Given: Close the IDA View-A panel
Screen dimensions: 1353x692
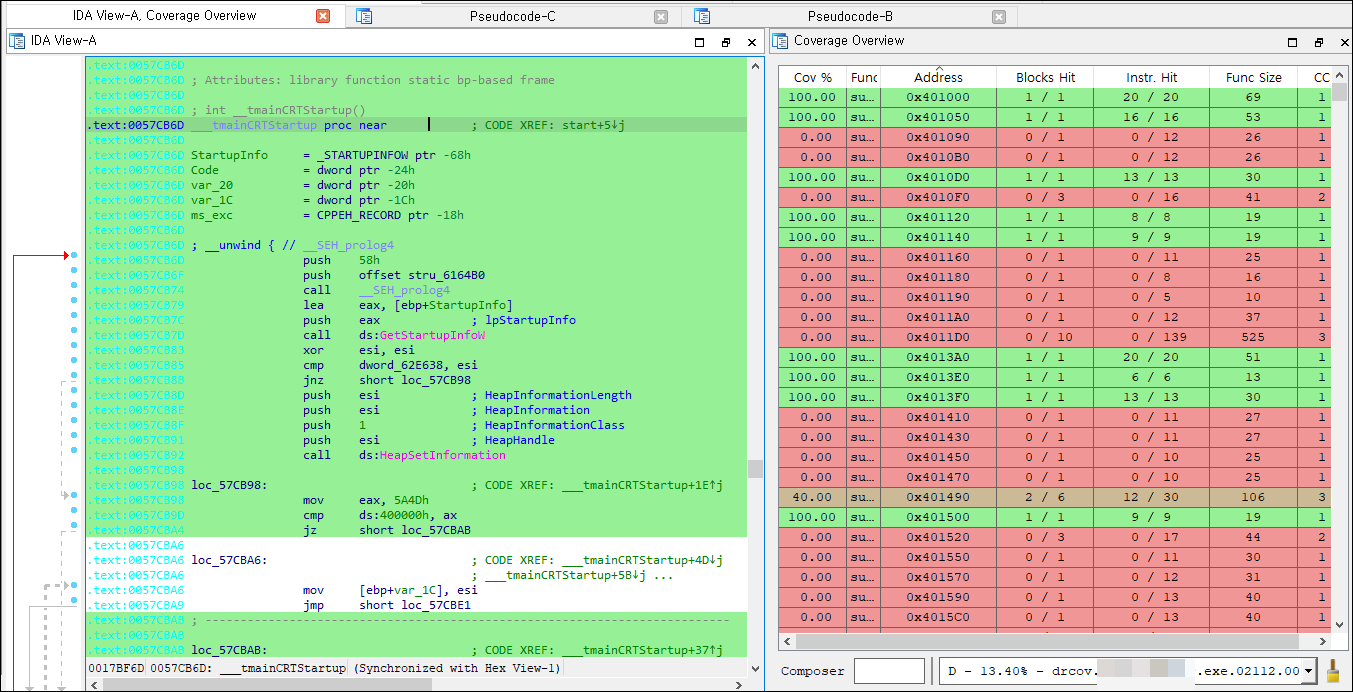Looking at the screenshot, I should coord(752,42).
